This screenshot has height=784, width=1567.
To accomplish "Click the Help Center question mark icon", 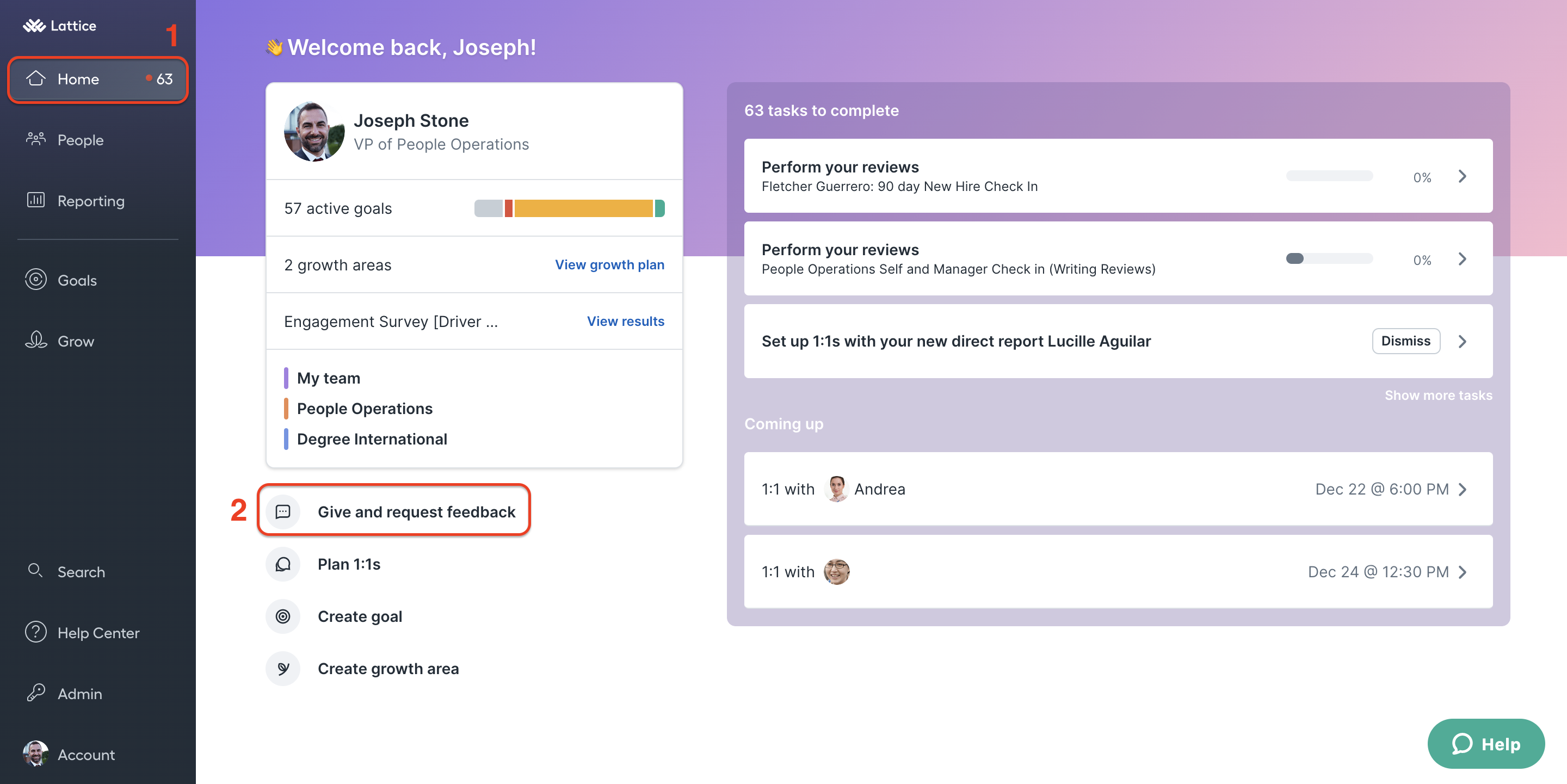I will coord(36,632).
